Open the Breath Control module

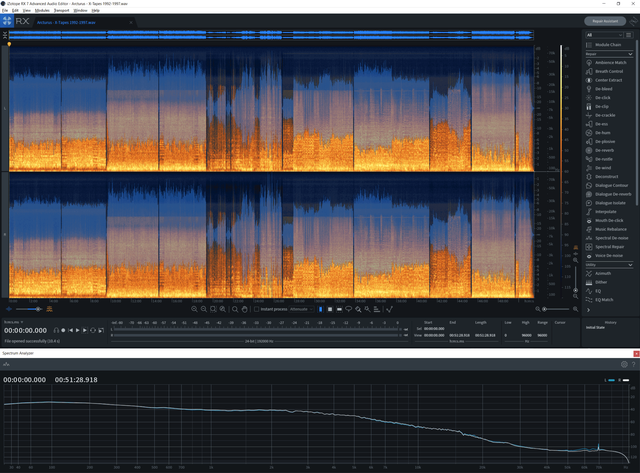(604, 71)
